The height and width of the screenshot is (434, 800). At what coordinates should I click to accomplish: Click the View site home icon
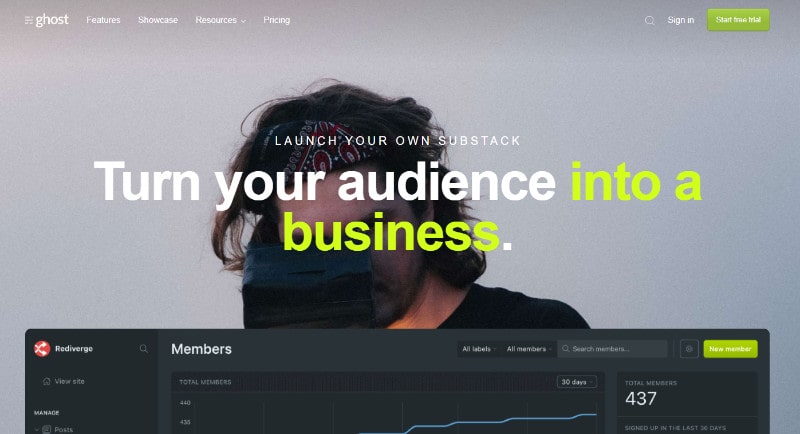(46, 381)
